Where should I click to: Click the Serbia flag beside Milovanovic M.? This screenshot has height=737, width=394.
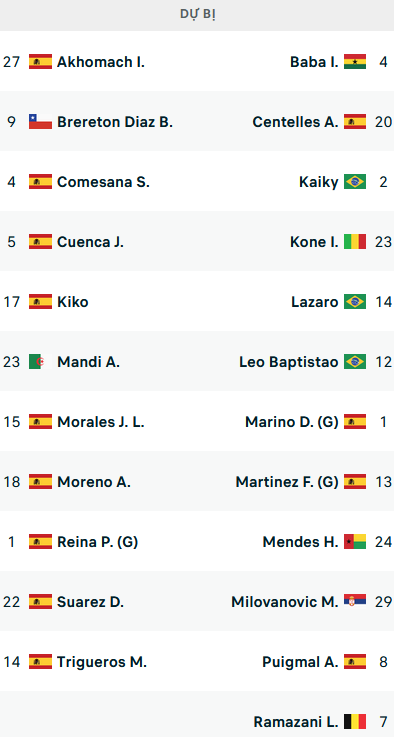tap(355, 602)
